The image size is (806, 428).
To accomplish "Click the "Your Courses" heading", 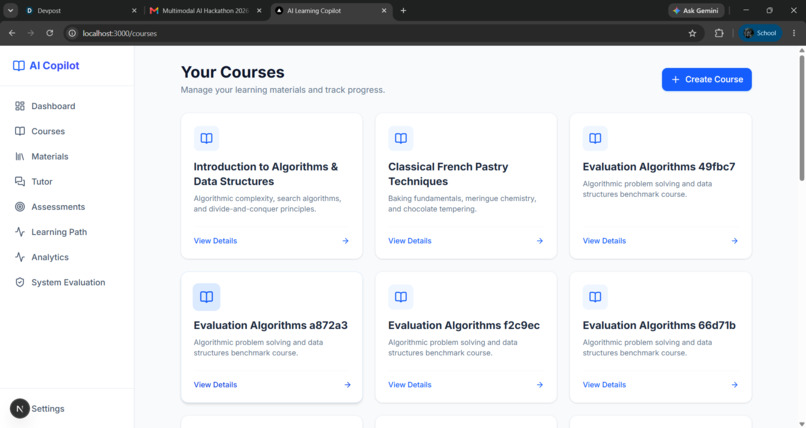I will (232, 72).
